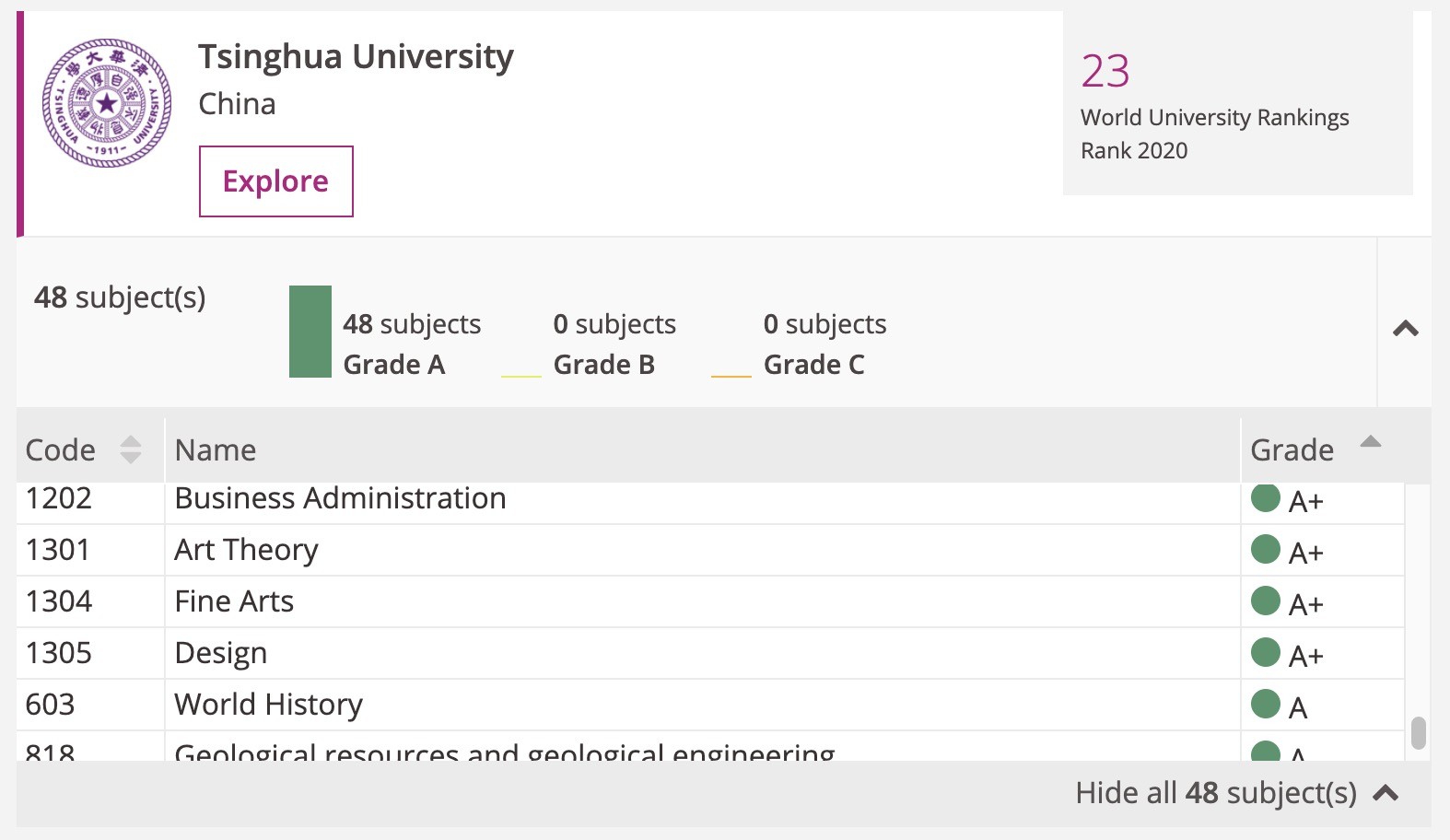Click green grade dot for Business Administration
1450x840 pixels.
(1266, 499)
